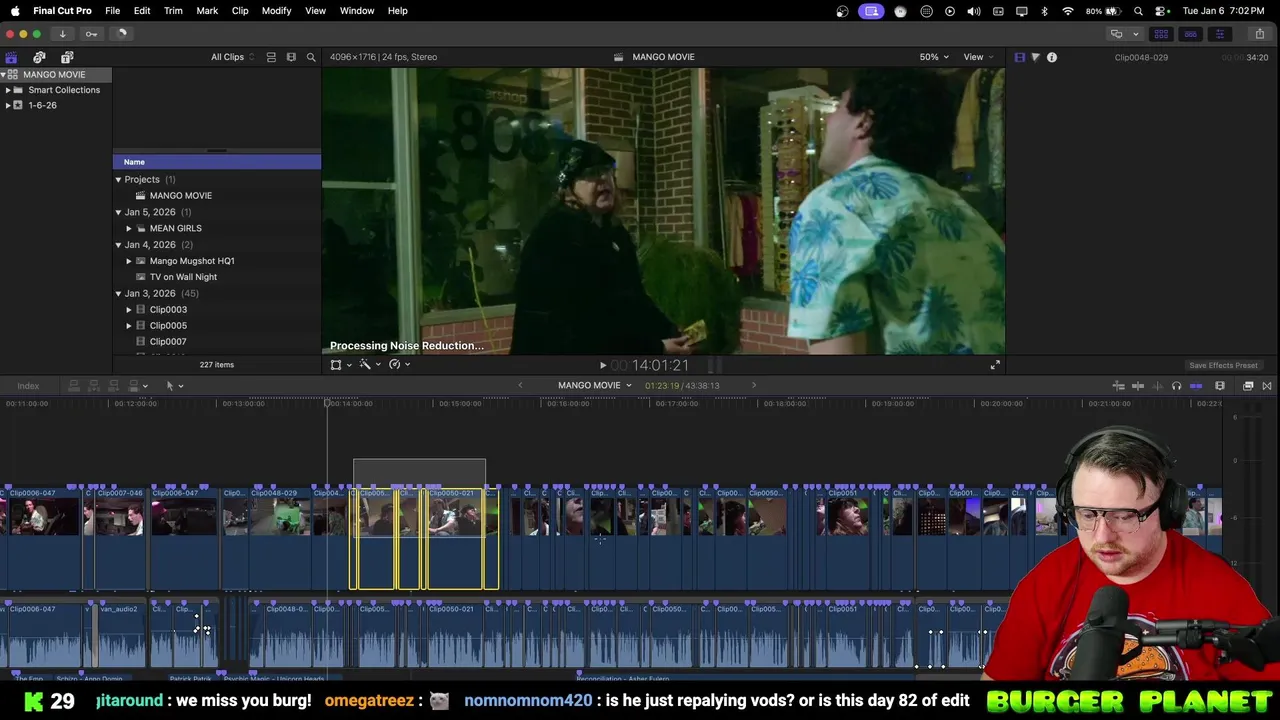Show or hide the Timeline pane
The height and width of the screenshot is (720, 1280).
coord(1190,34)
